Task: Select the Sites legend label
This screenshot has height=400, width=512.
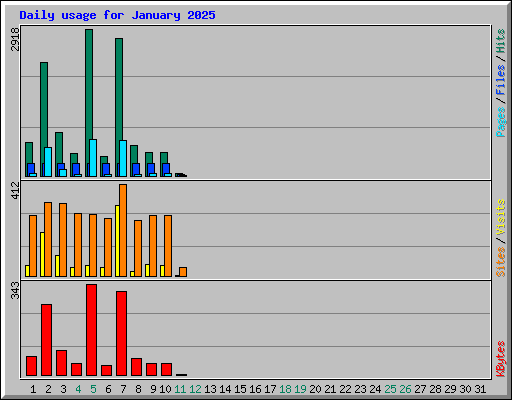Action: click(500, 262)
